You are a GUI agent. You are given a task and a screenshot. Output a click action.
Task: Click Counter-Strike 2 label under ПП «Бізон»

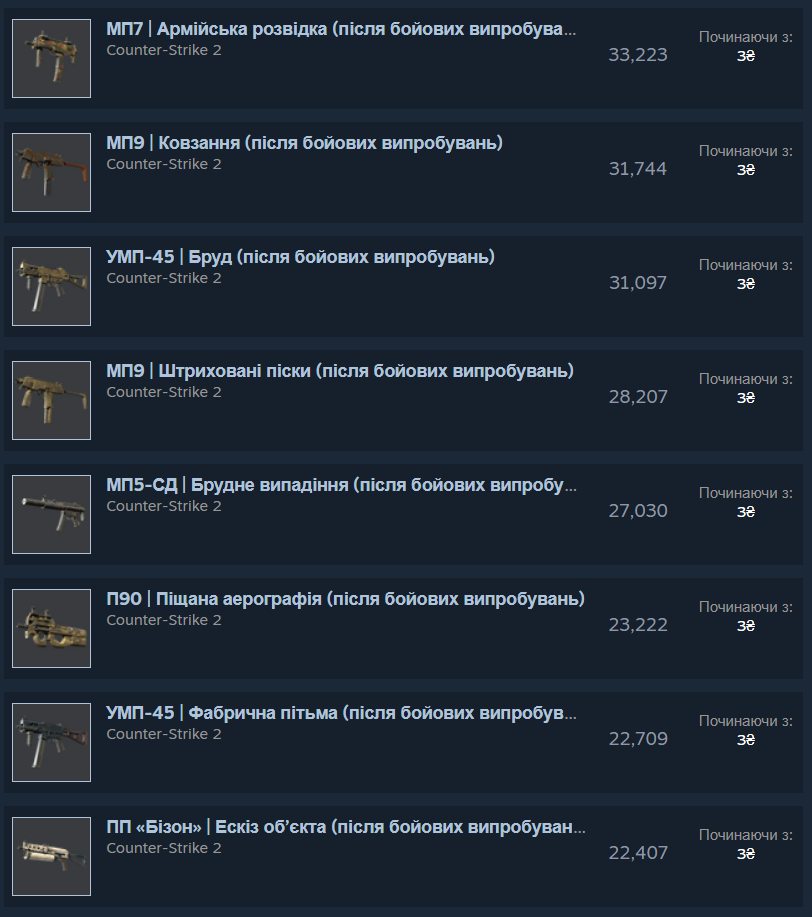coord(164,849)
